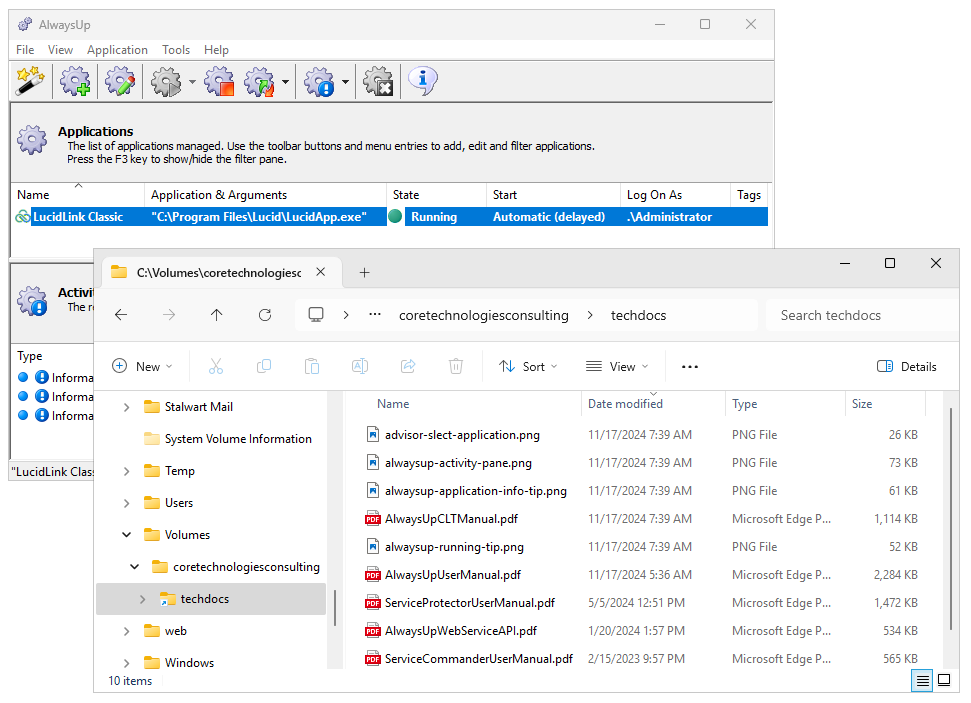Select the Windows folder in tree
971x703 pixels.
pos(179,662)
